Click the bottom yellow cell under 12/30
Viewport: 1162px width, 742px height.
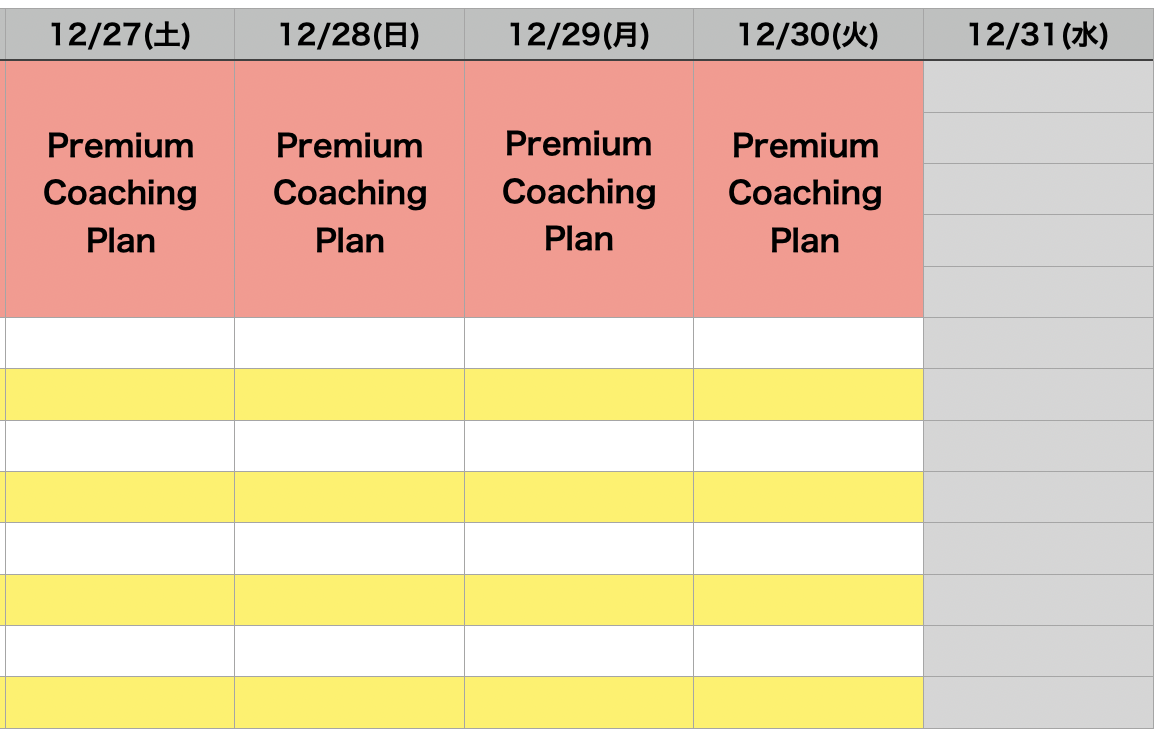808,702
